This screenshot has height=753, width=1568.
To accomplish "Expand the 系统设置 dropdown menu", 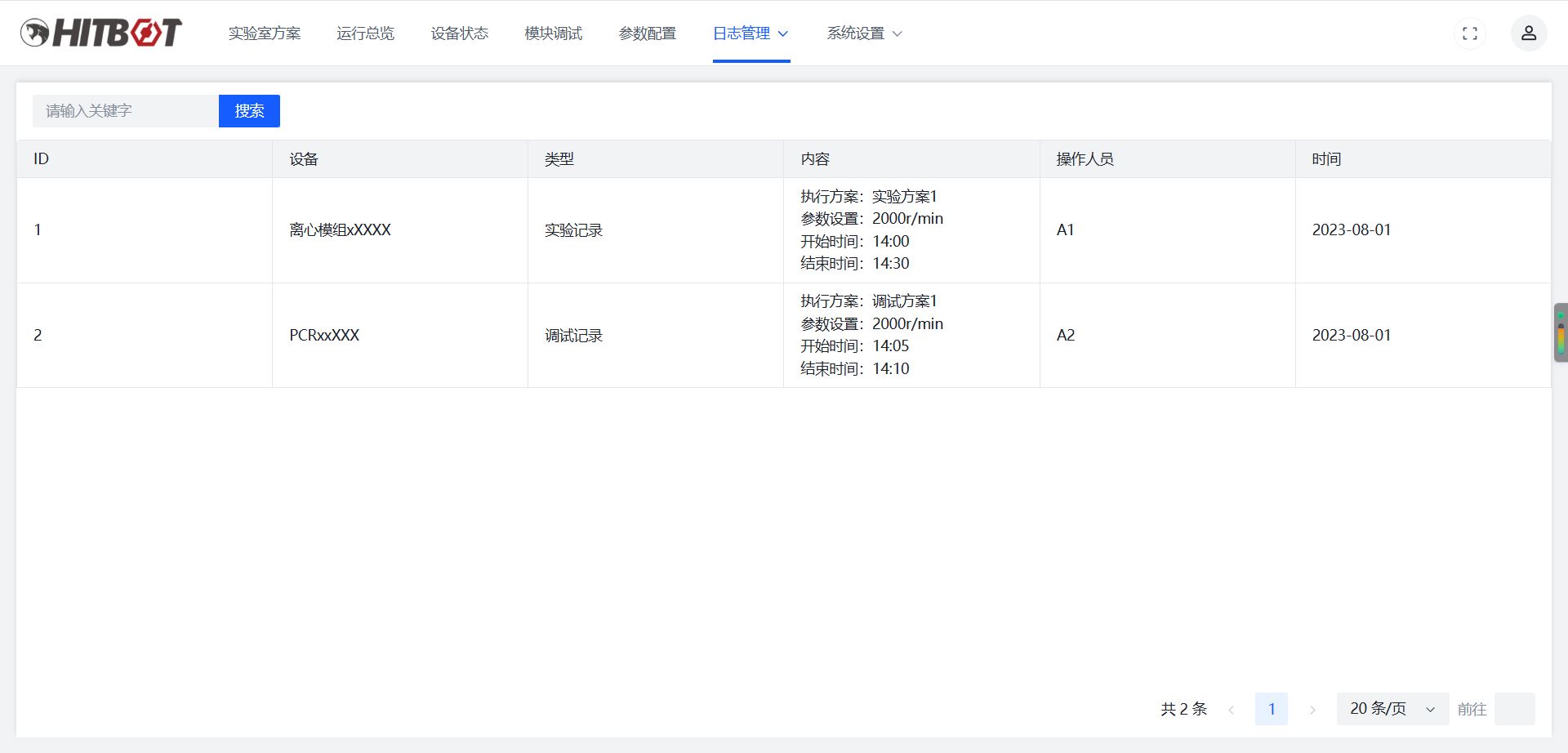I will pos(864,33).
